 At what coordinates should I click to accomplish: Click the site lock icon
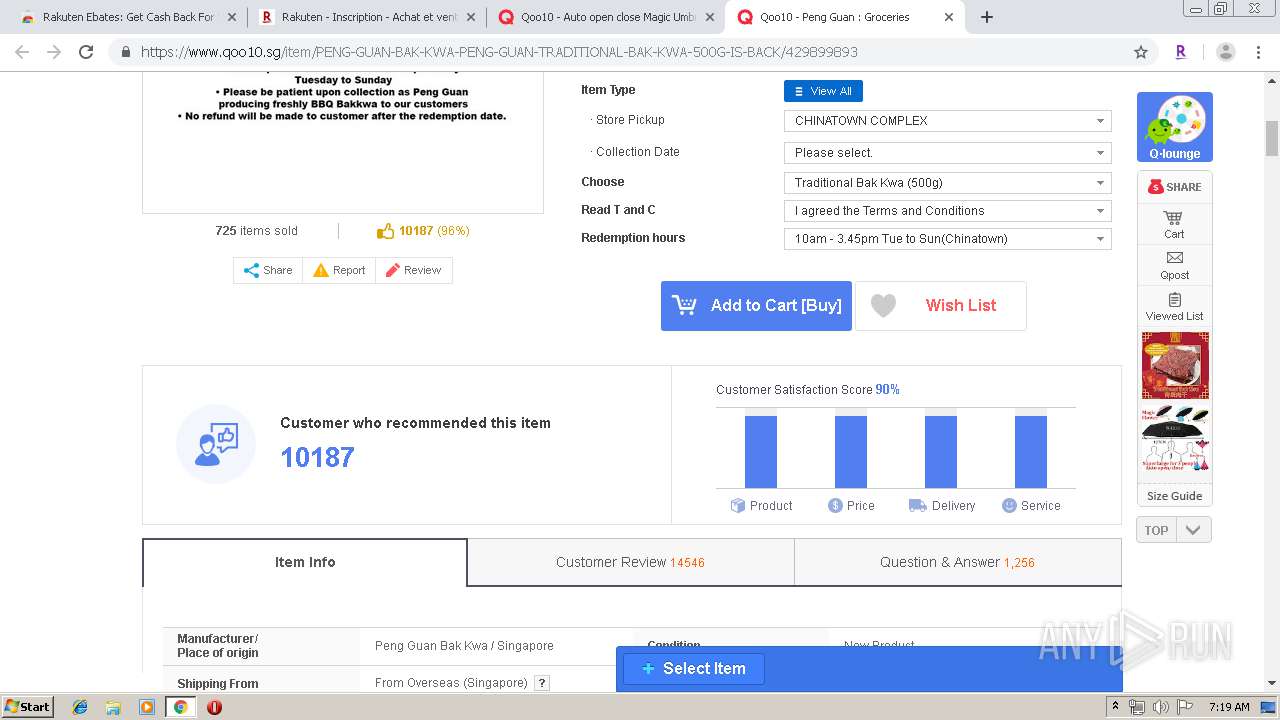[125, 52]
